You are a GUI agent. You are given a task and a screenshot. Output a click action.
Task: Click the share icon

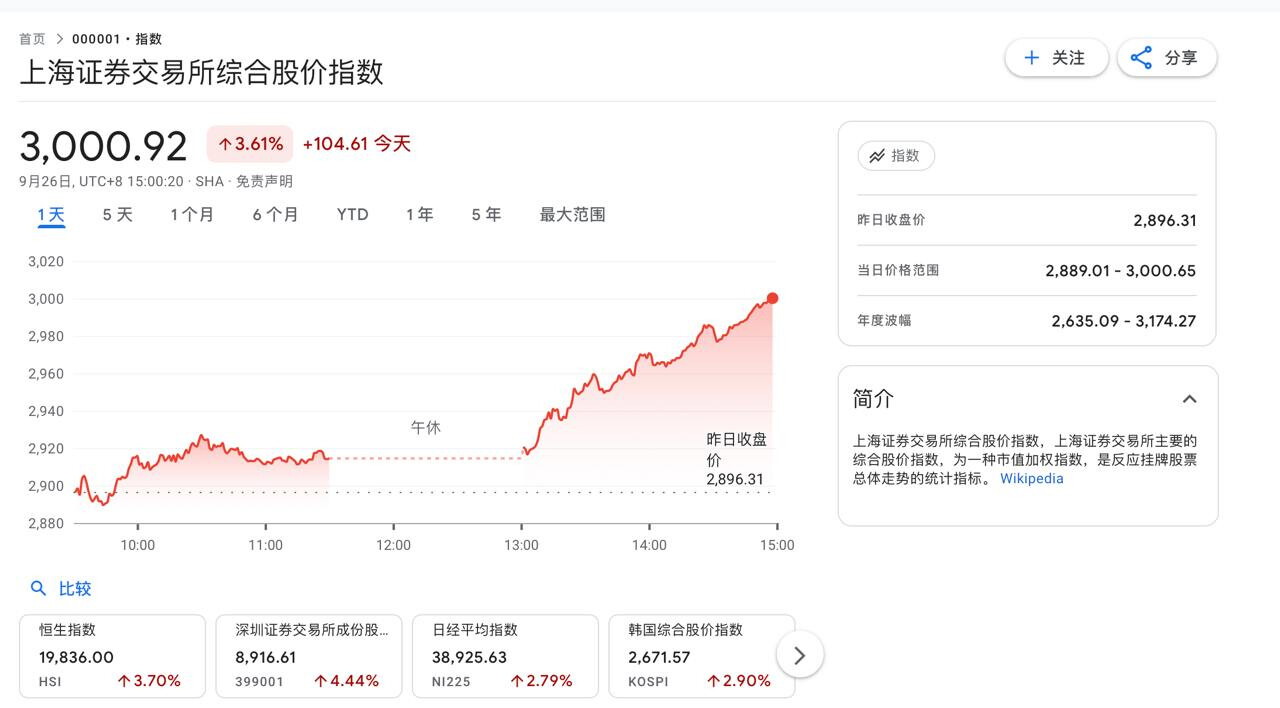tap(1141, 58)
